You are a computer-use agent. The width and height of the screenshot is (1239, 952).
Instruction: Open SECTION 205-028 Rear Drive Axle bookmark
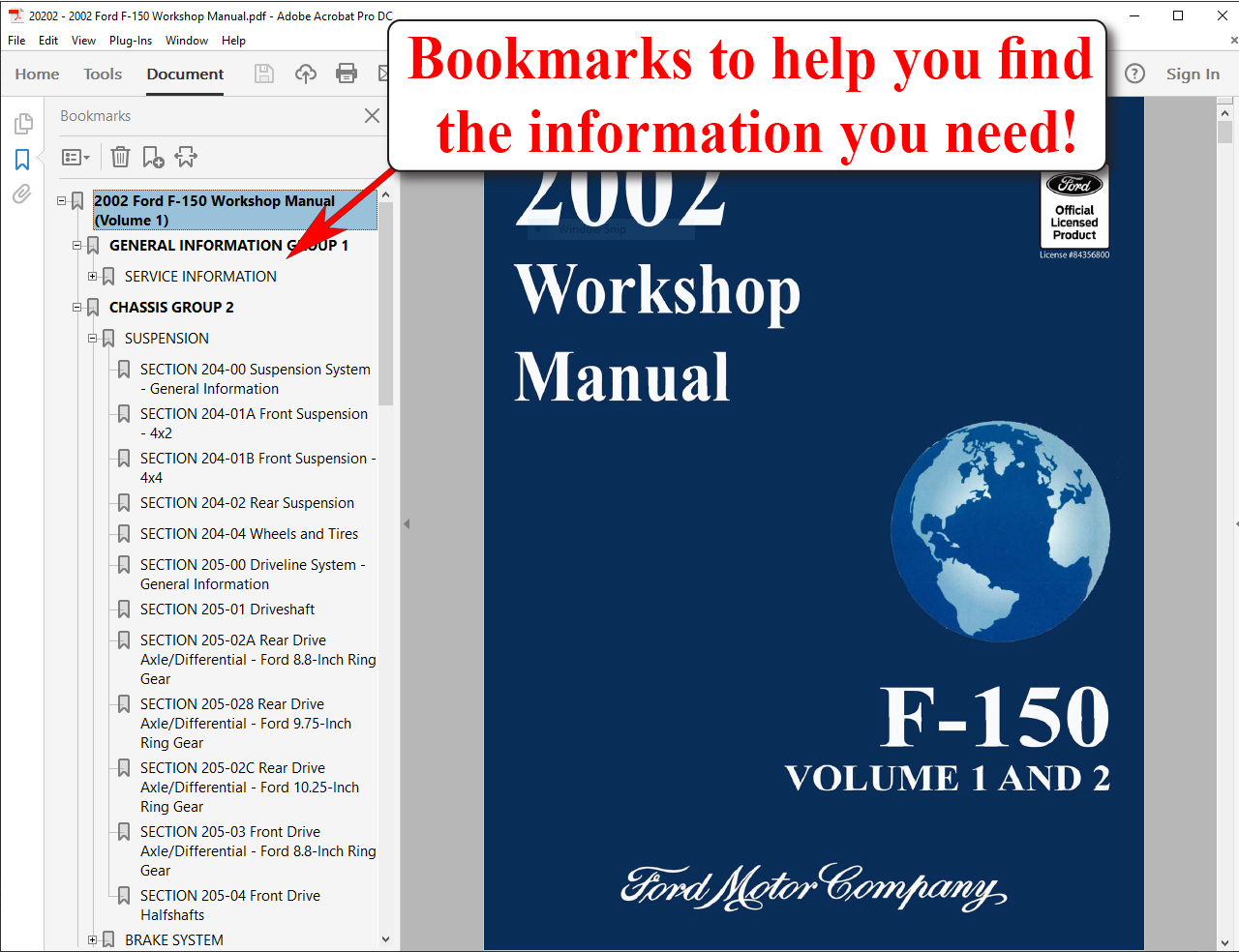pyautogui.click(x=246, y=724)
